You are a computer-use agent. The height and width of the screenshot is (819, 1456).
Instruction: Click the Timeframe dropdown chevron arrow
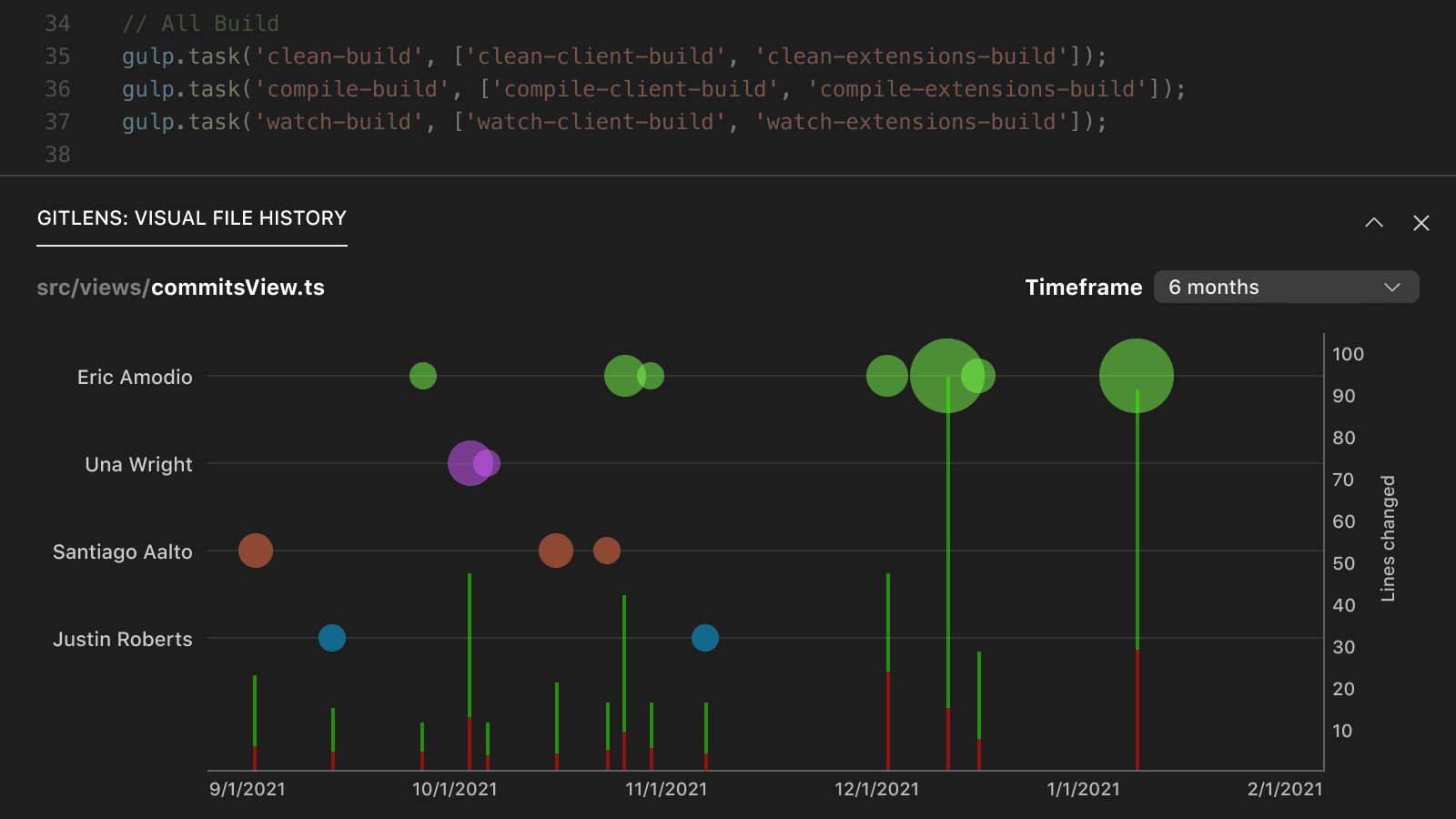1391,288
